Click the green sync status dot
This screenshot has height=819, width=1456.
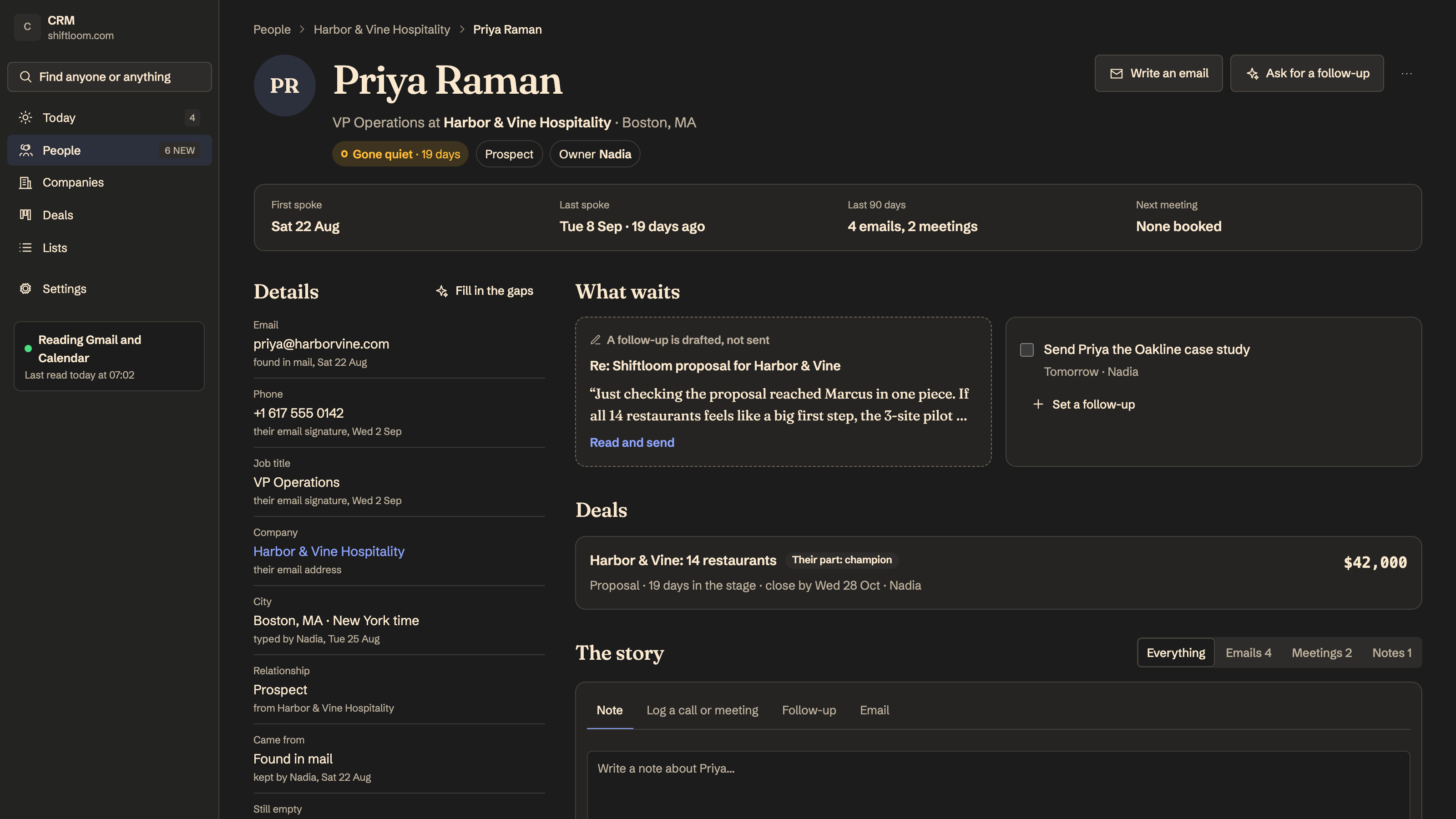(28, 349)
